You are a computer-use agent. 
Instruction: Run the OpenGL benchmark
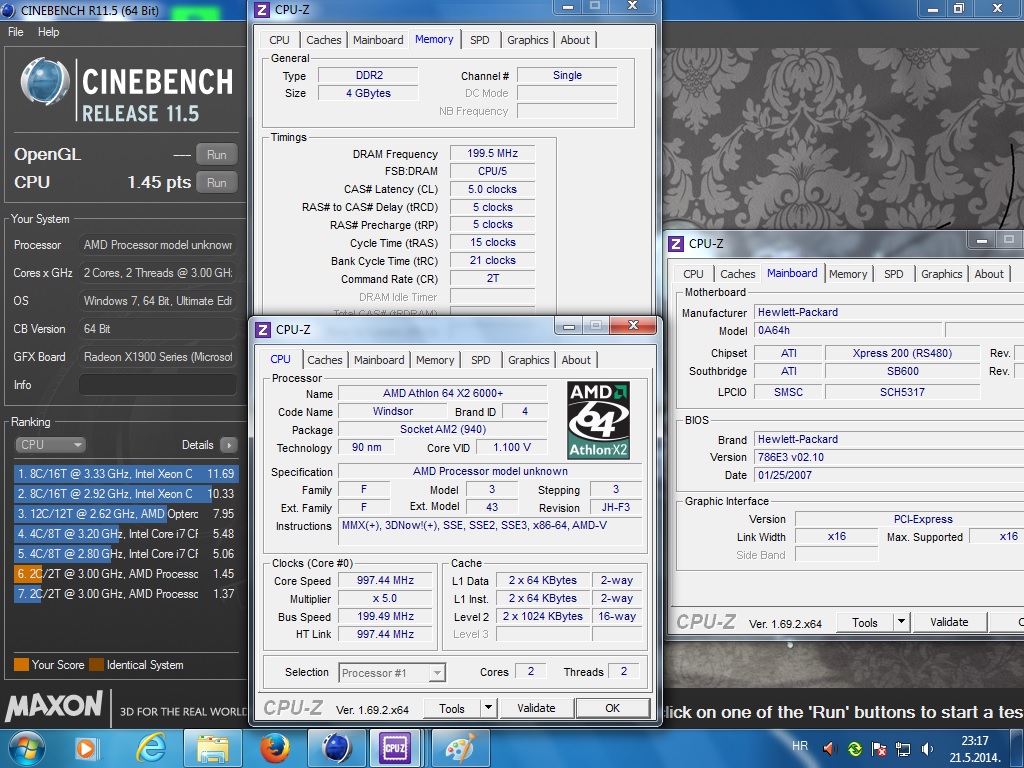(217, 155)
